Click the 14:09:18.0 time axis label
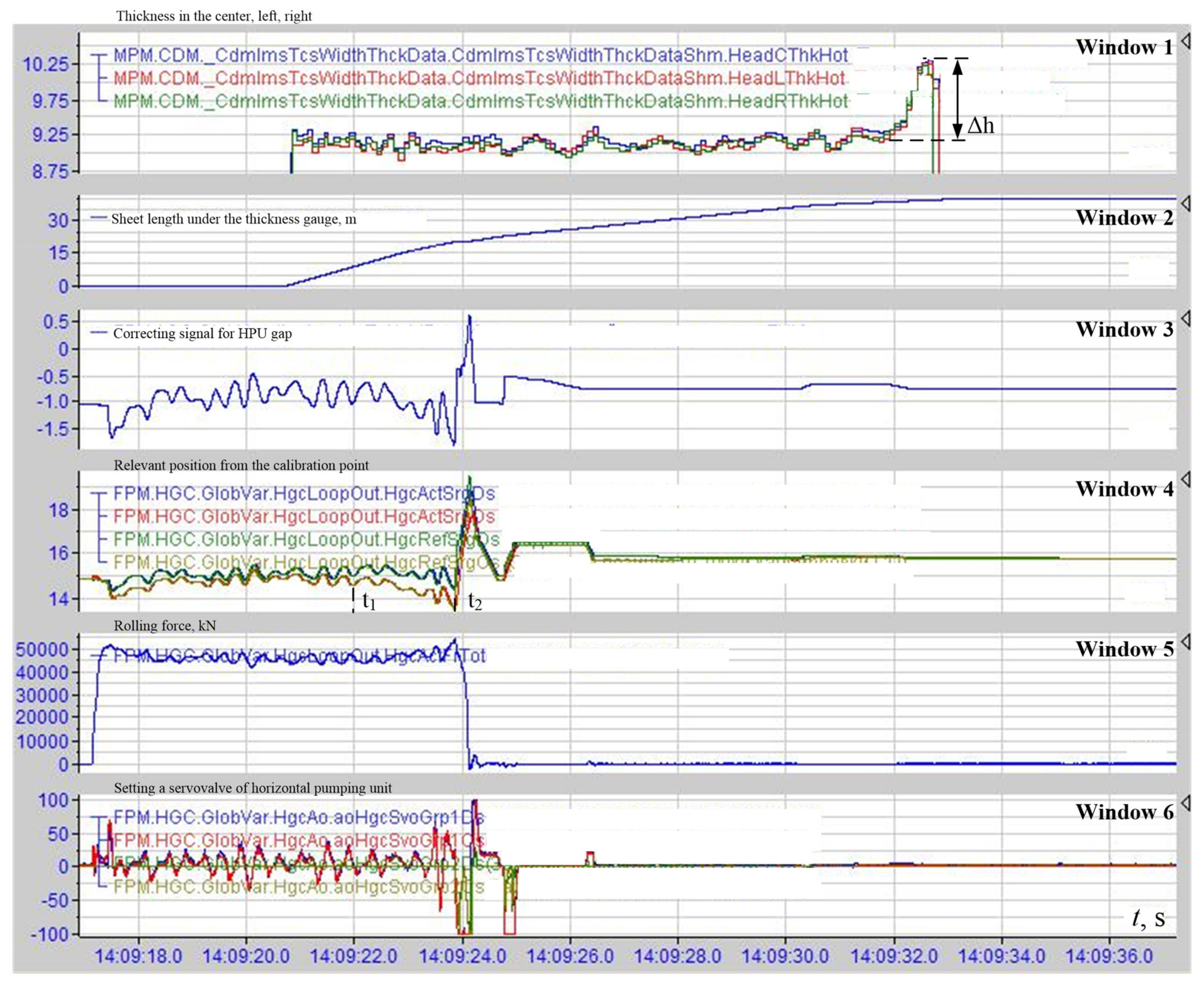The height and width of the screenshot is (987, 1204). [x=138, y=956]
